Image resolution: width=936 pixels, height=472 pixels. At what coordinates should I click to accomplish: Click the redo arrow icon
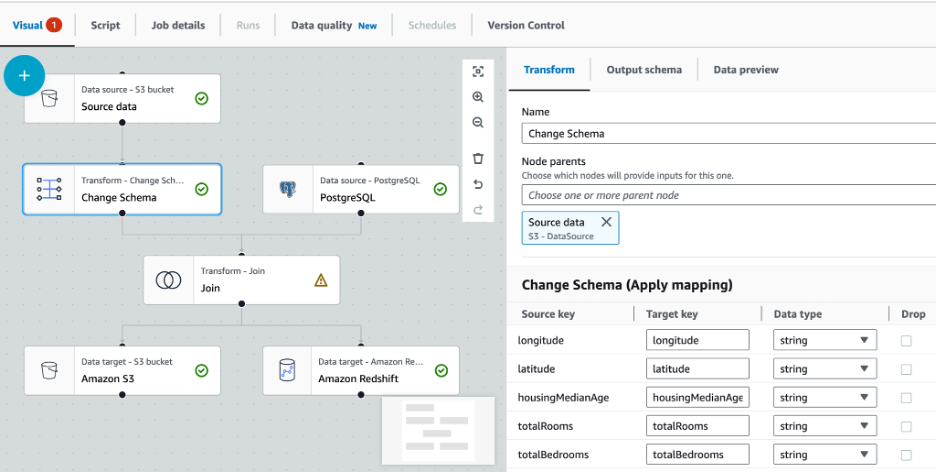[478, 209]
